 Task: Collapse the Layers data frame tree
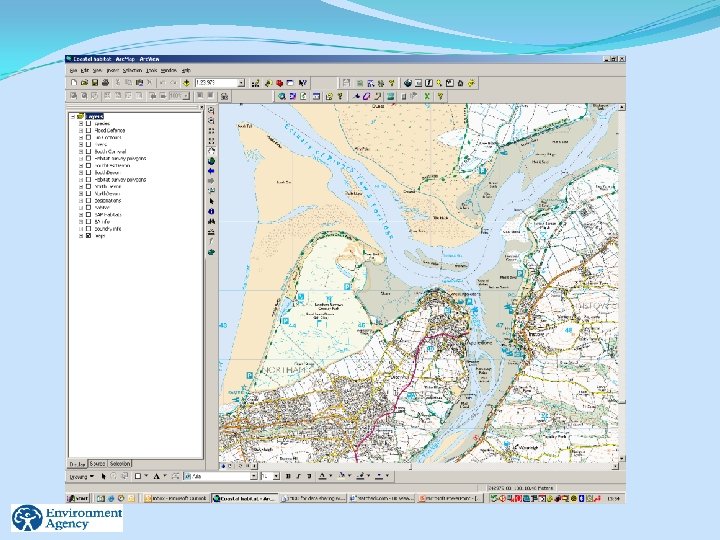pos(73,117)
